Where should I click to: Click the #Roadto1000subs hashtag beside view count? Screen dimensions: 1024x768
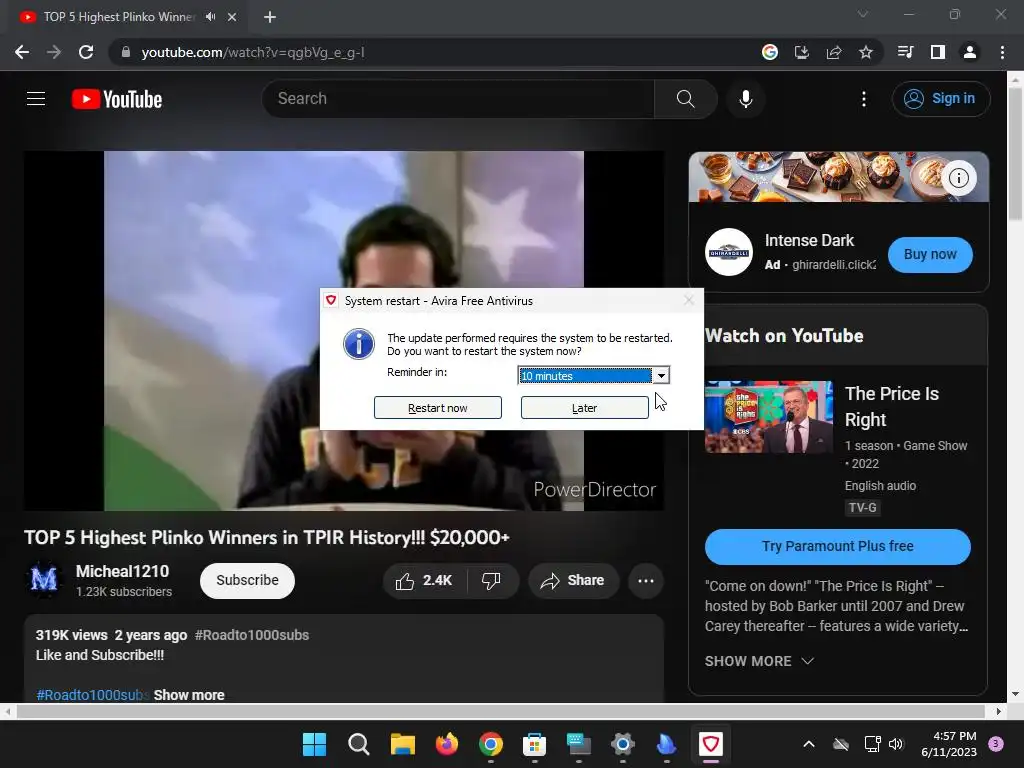(251, 635)
